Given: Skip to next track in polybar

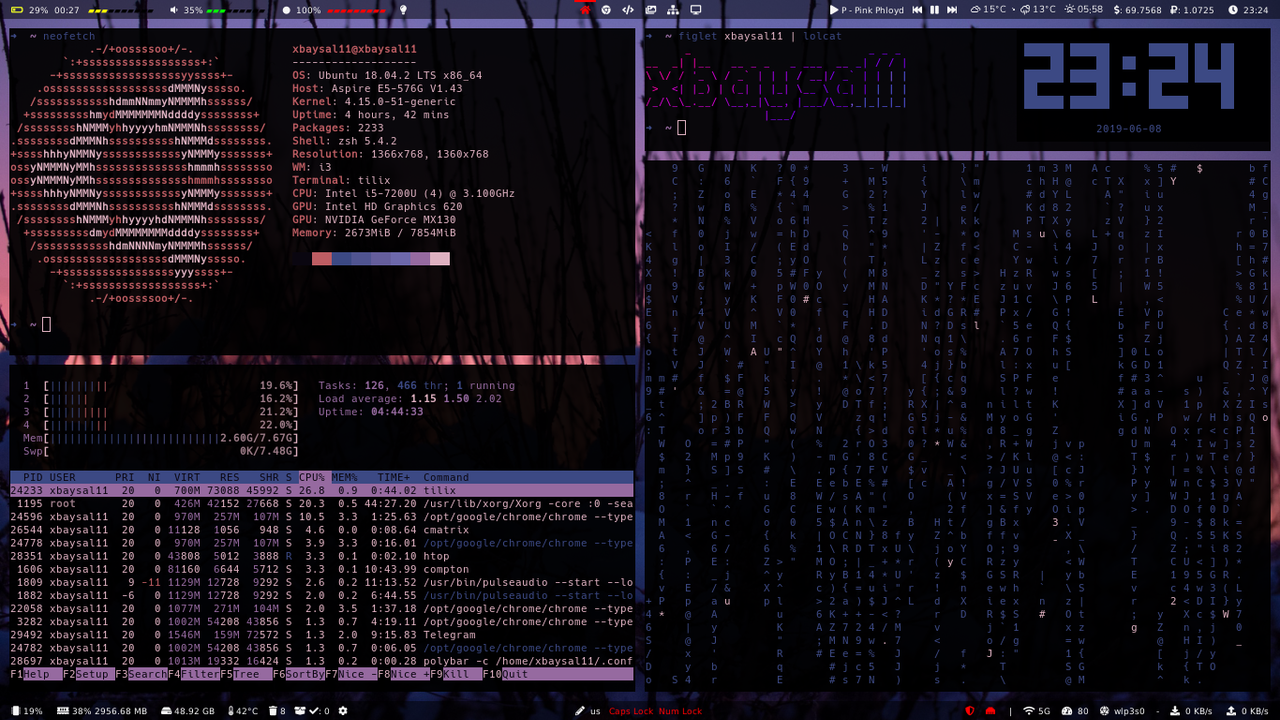Looking at the screenshot, I should pos(953,9).
